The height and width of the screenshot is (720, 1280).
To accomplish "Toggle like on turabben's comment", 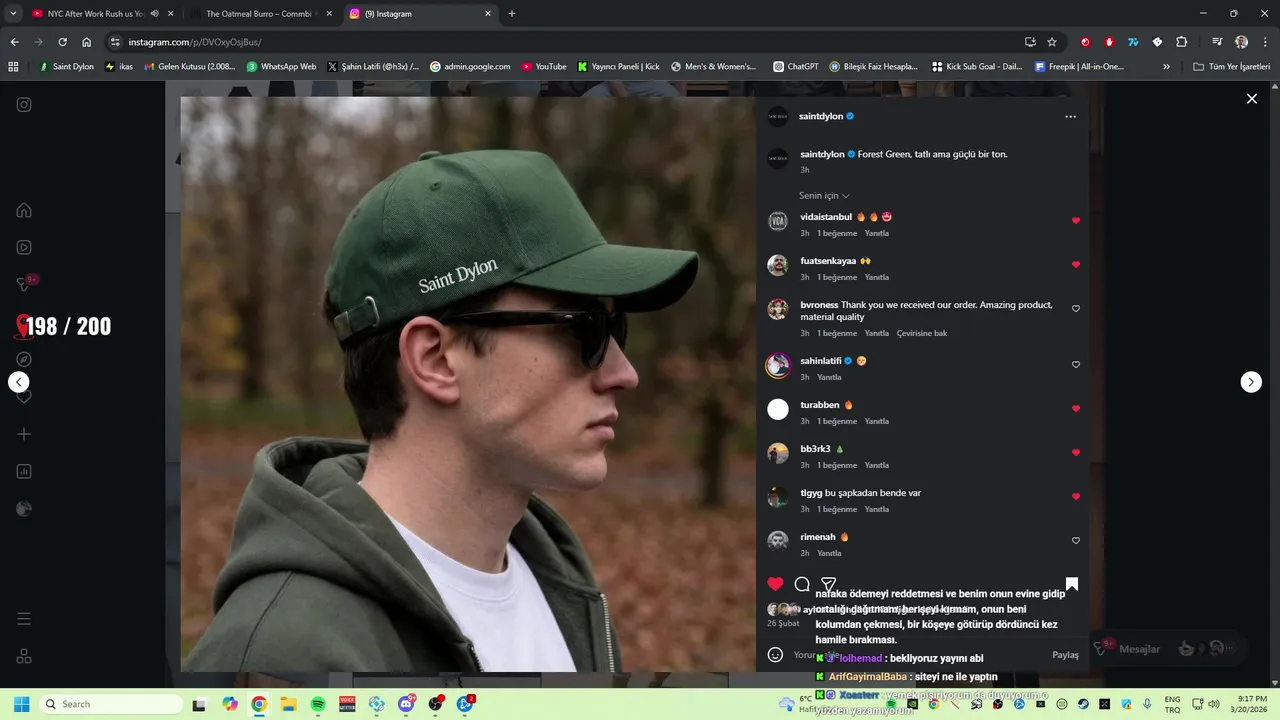I will tap(1076, 408).
